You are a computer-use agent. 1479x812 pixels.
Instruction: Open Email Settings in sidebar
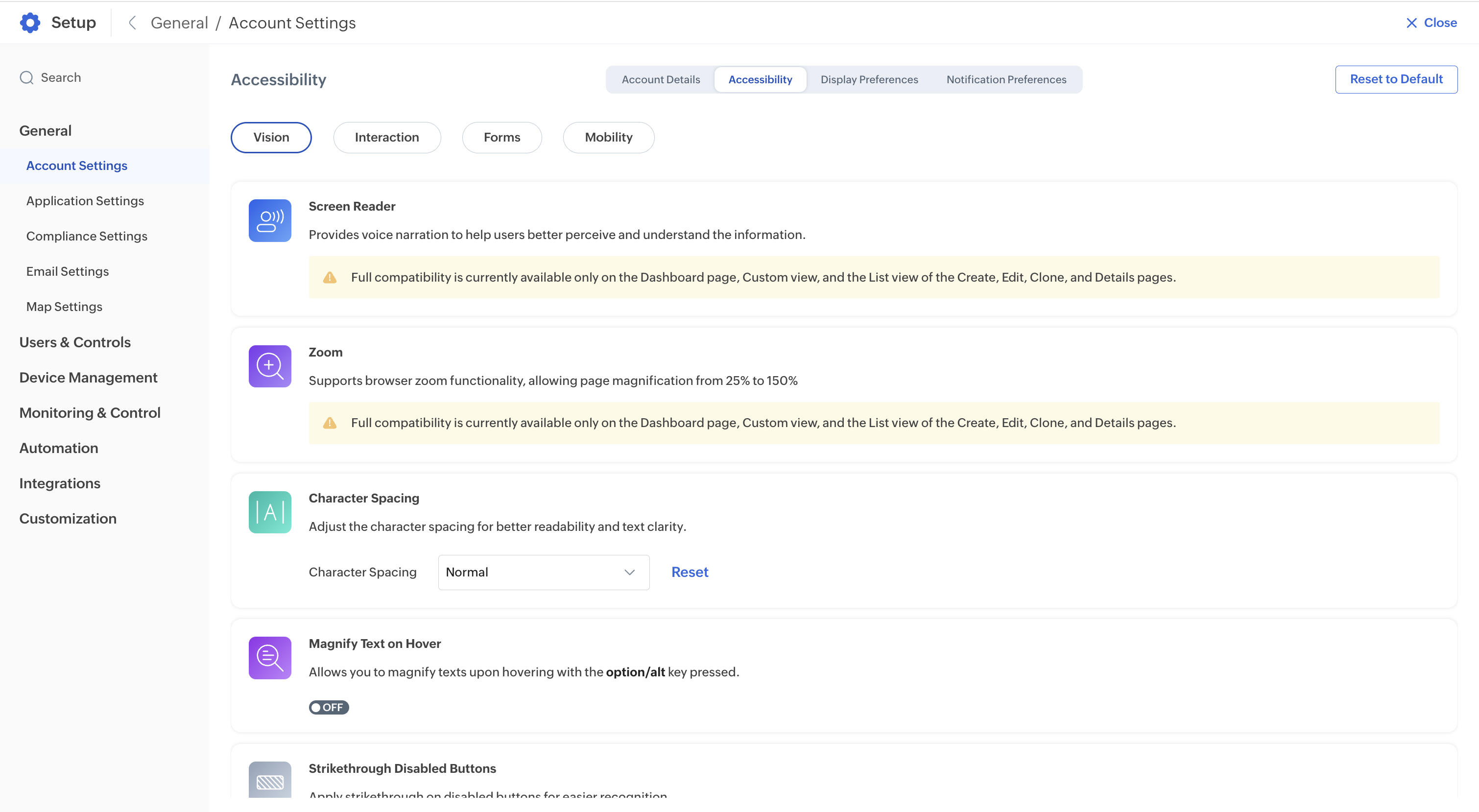68,272
